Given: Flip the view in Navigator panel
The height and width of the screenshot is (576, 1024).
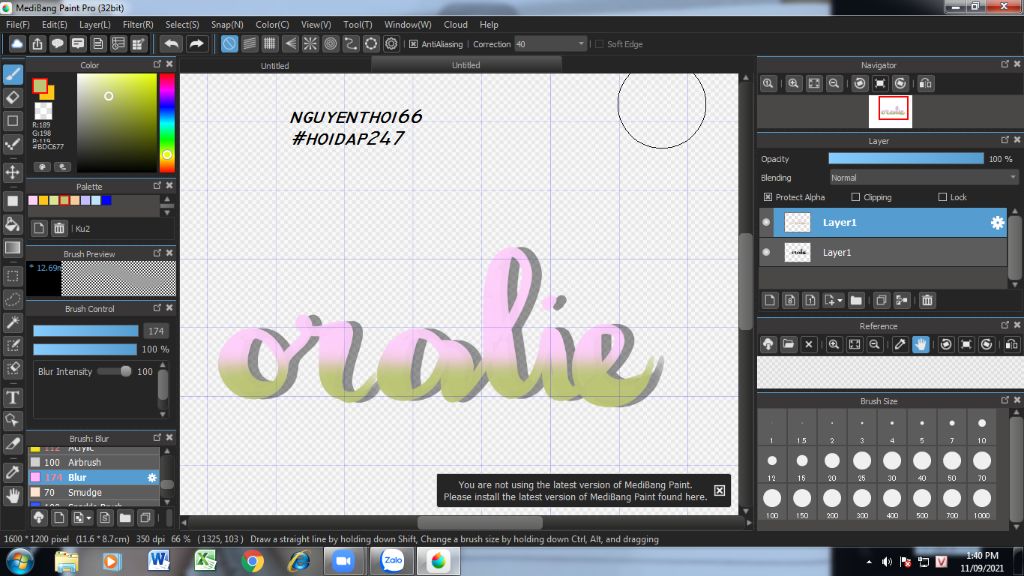Looking at the screenshot, I should [x=925, y=84].
